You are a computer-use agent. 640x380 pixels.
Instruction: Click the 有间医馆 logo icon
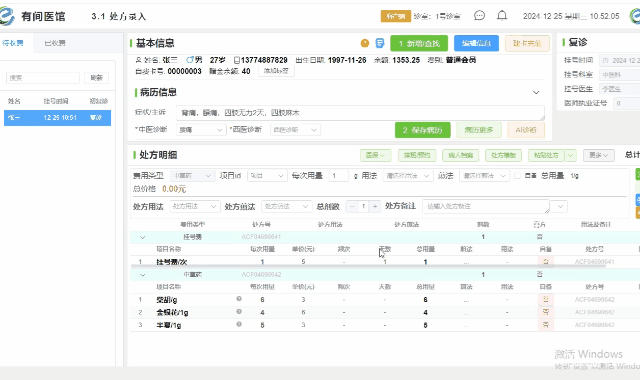pyautogui.click(x=7, y=16)
